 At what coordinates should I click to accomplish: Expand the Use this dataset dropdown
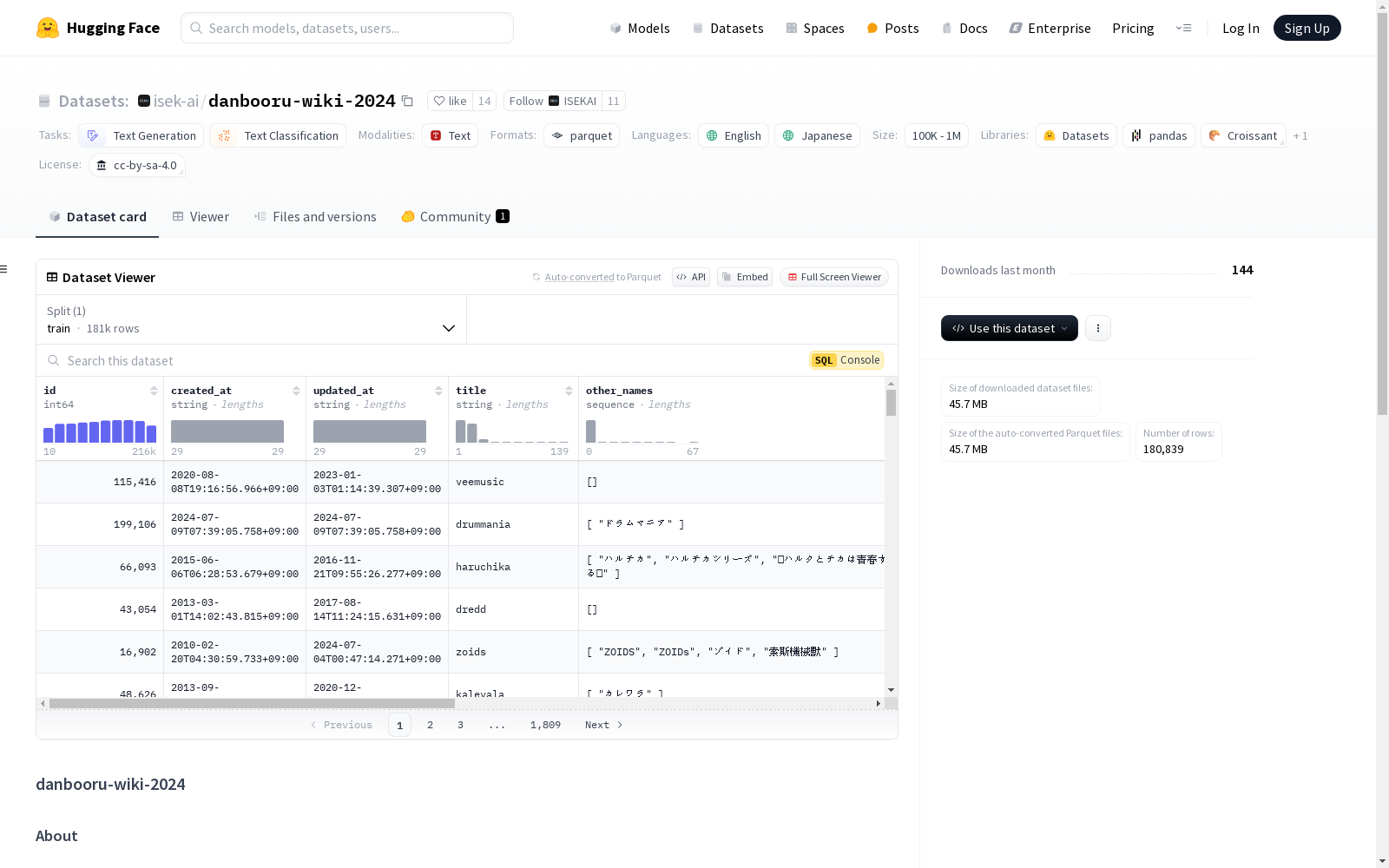coord(1010,328)
